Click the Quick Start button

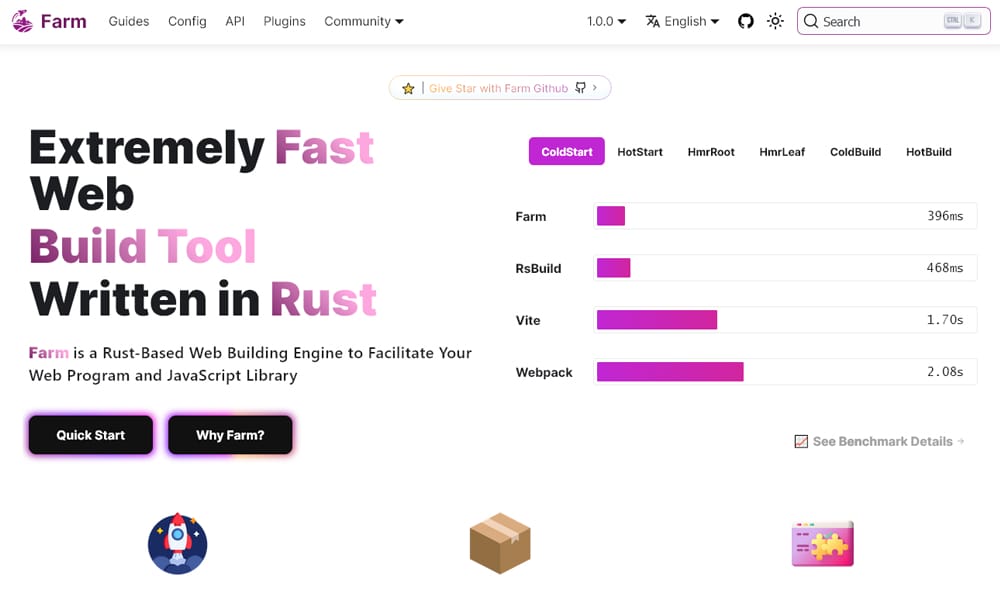[90, 435]
